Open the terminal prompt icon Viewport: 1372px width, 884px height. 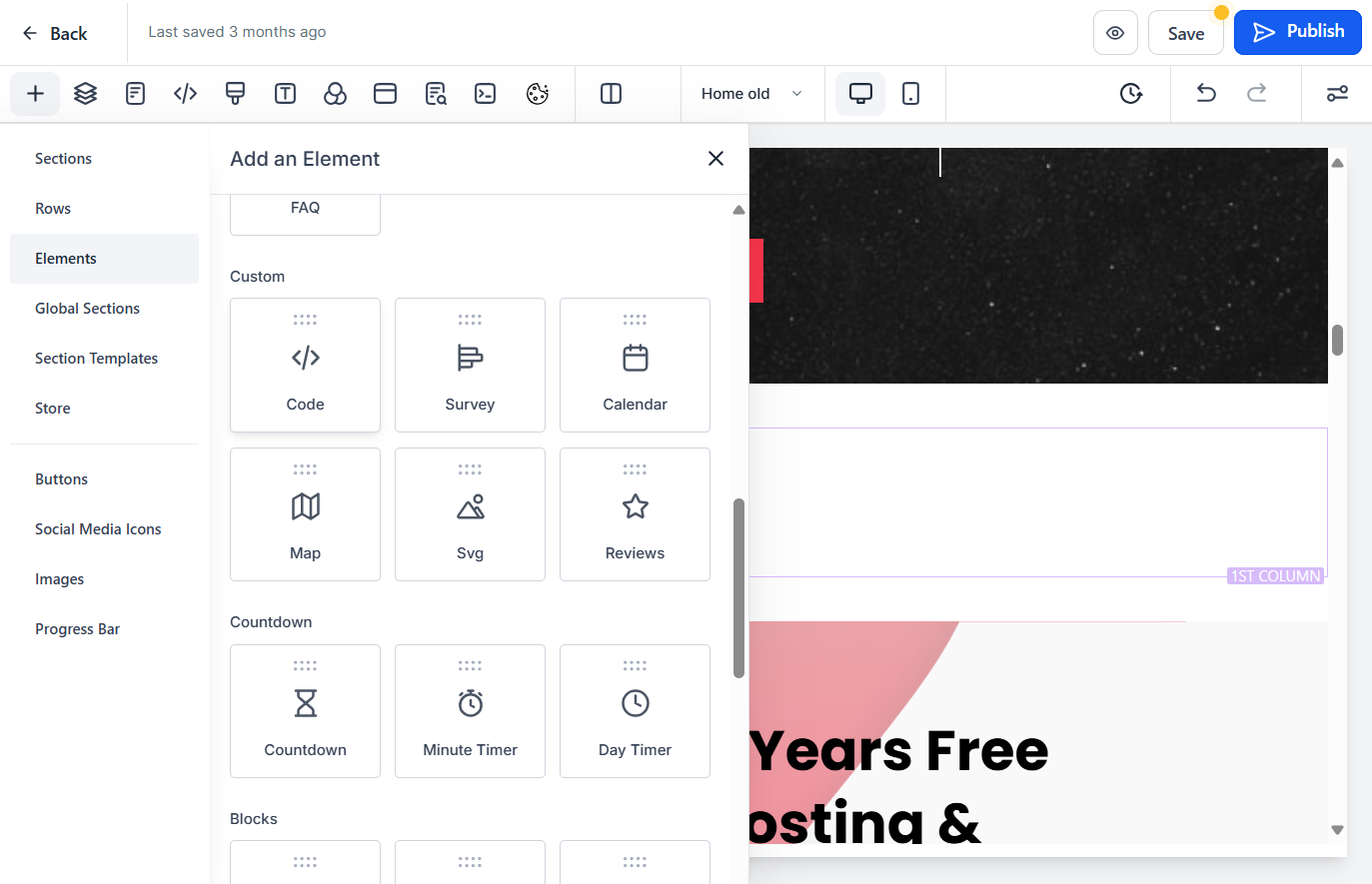(486, 94)
